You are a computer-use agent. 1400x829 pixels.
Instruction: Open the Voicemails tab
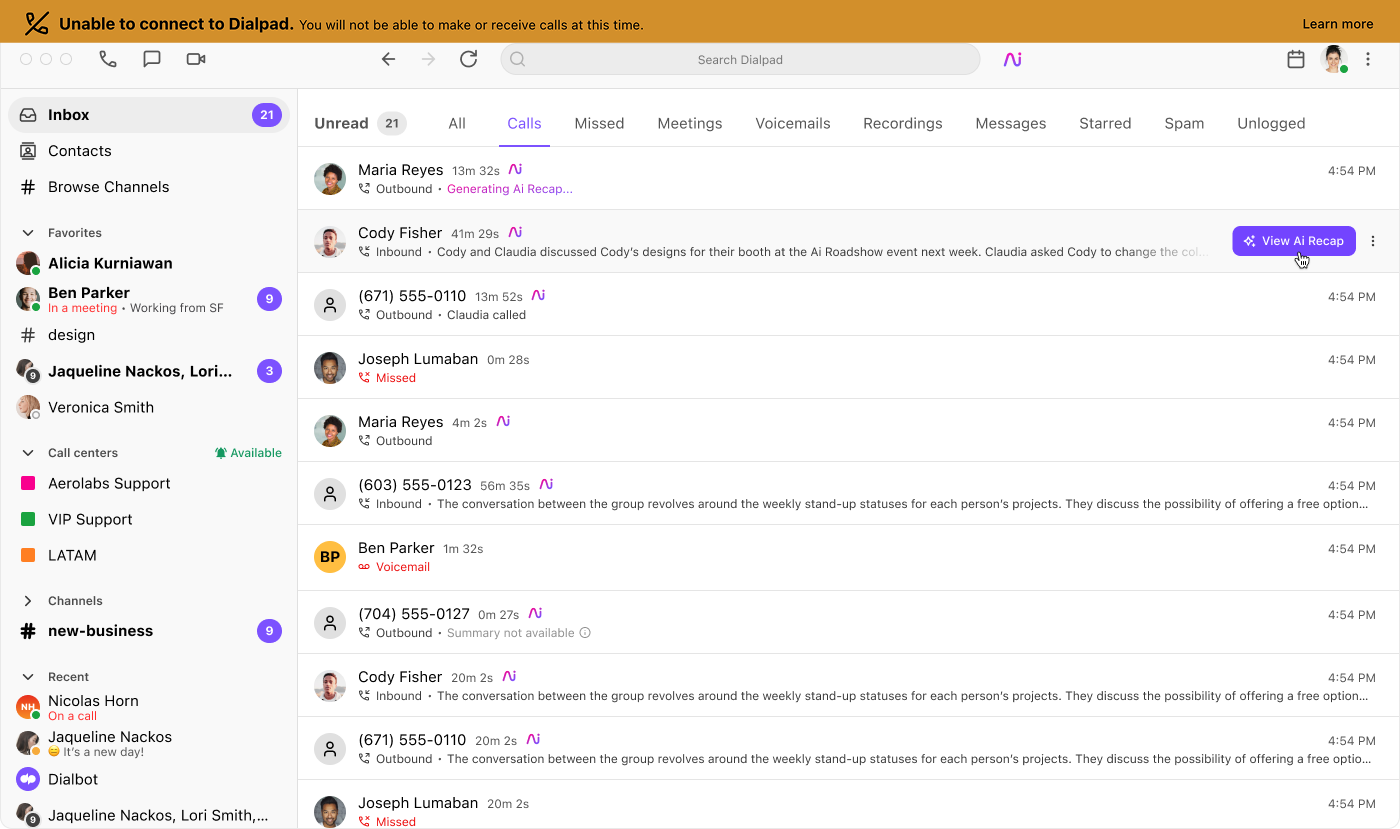[793, 124]
